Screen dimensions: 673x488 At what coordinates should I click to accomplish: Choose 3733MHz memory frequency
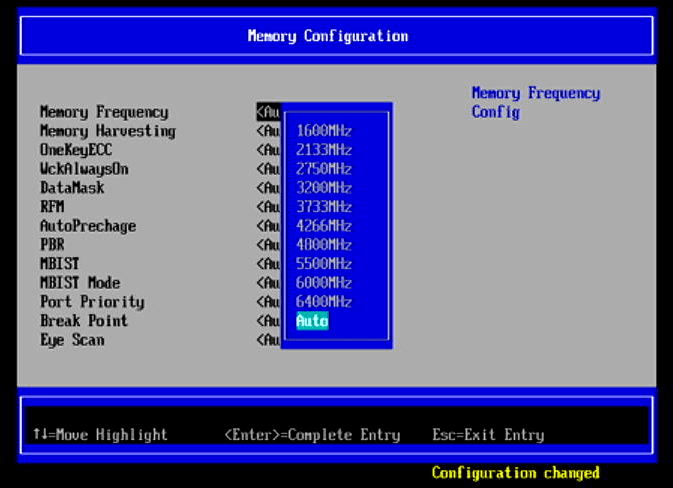tap(324, 206)
